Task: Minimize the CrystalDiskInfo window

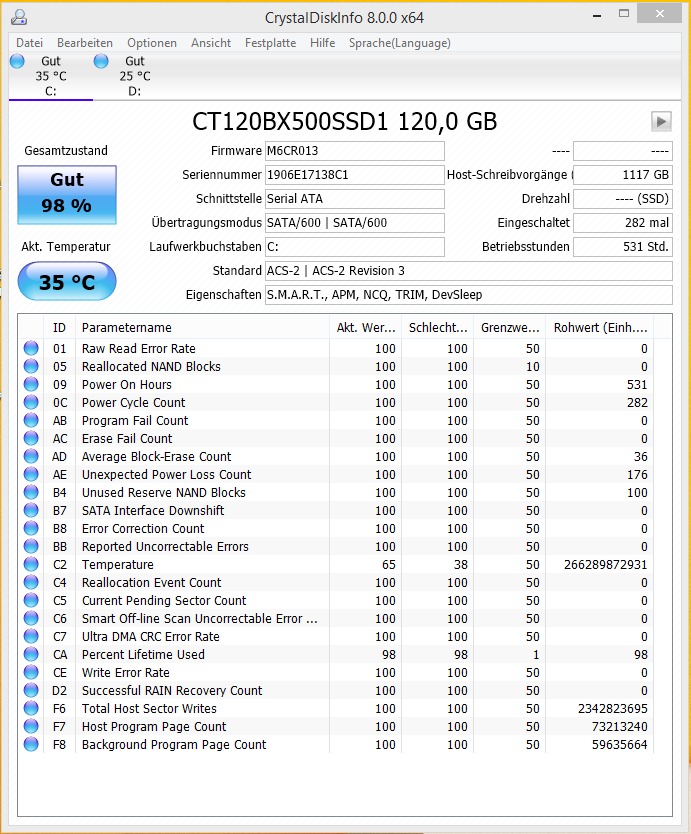Action: pos(597,16)
